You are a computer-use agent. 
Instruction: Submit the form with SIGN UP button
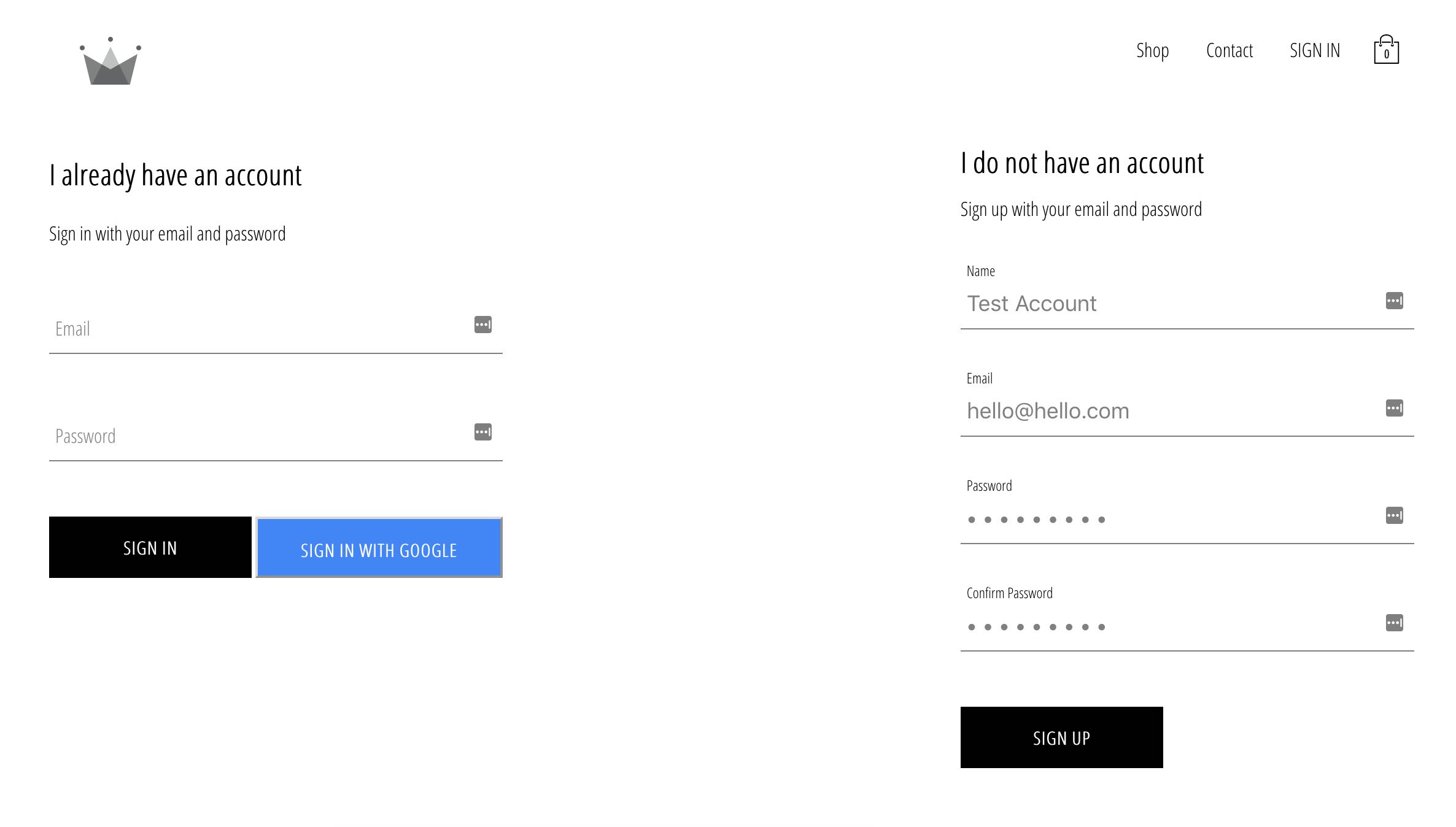(x=1061, y=737)
